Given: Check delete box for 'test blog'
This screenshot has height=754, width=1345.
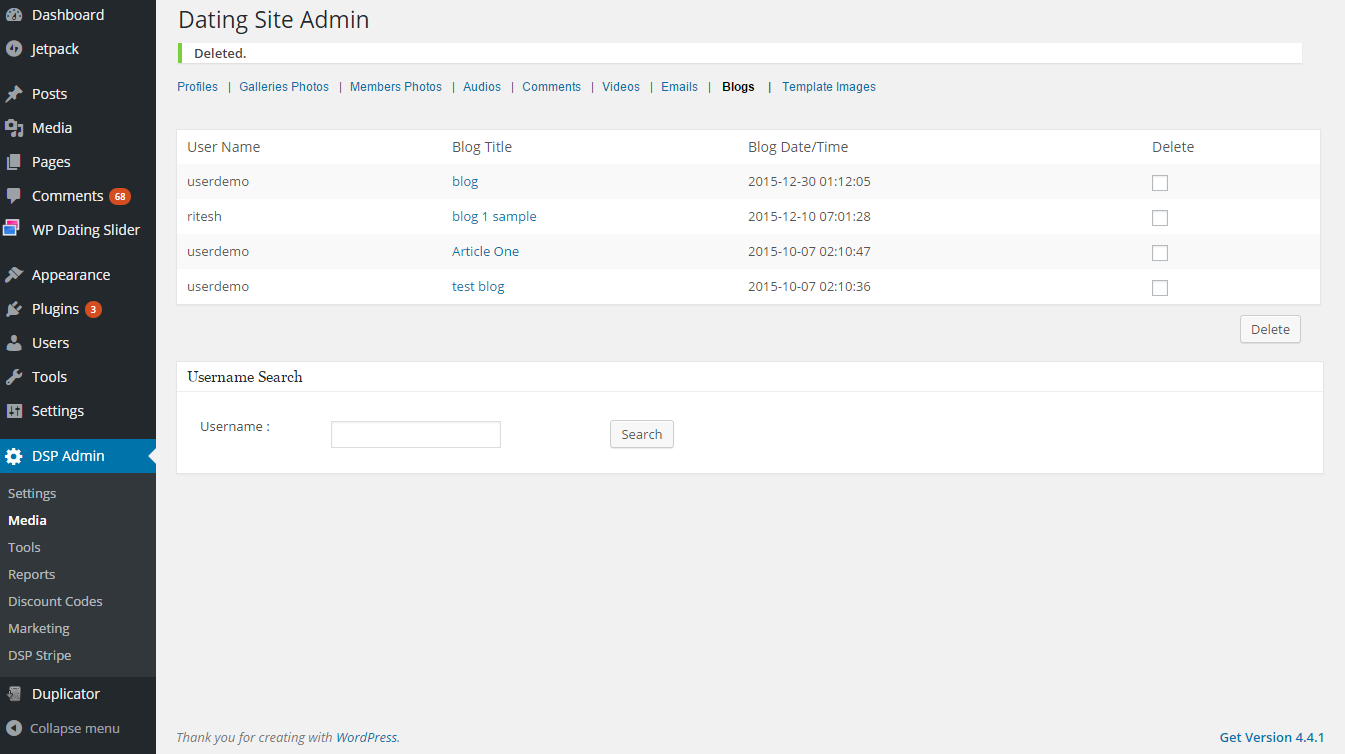Looking at the screenshot, I should (1160, 288).
